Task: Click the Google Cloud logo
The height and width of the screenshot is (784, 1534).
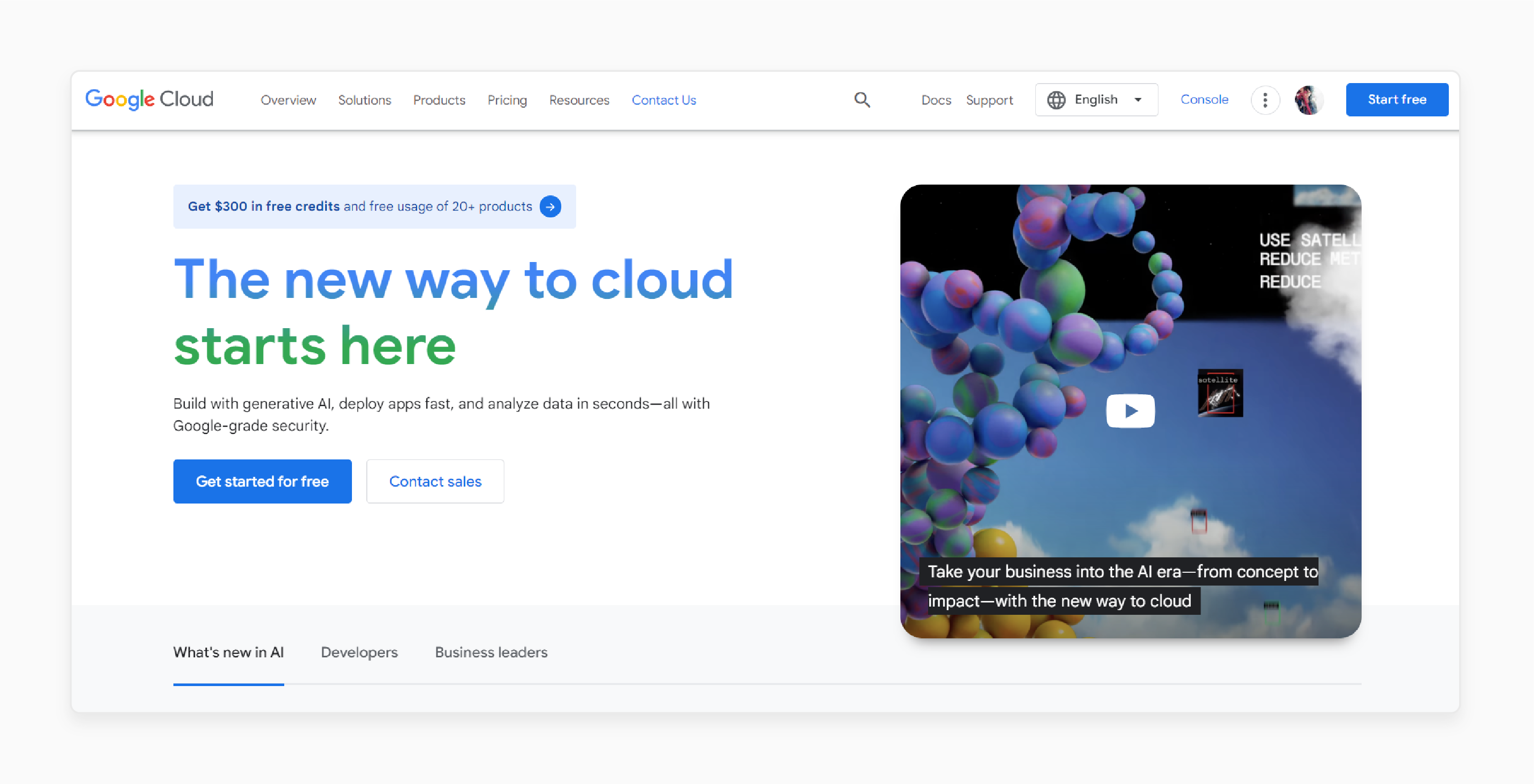Action: [149, 99]
